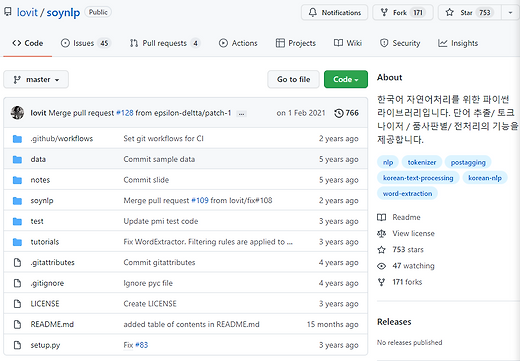Click the View license scale icon

coord(381,234)
